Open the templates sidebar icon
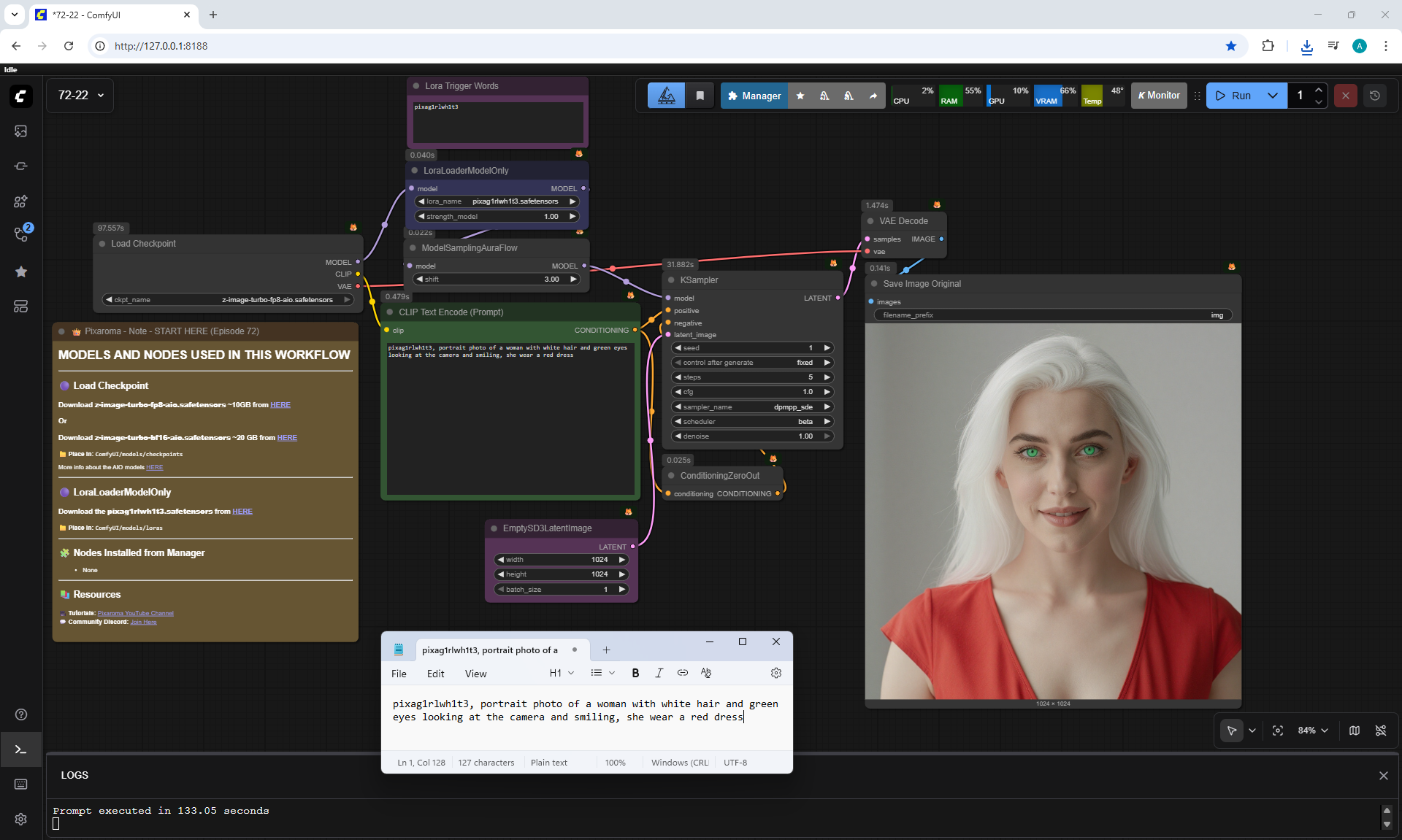This screenshot has height=840, width=1402. (x=20, y=307)
